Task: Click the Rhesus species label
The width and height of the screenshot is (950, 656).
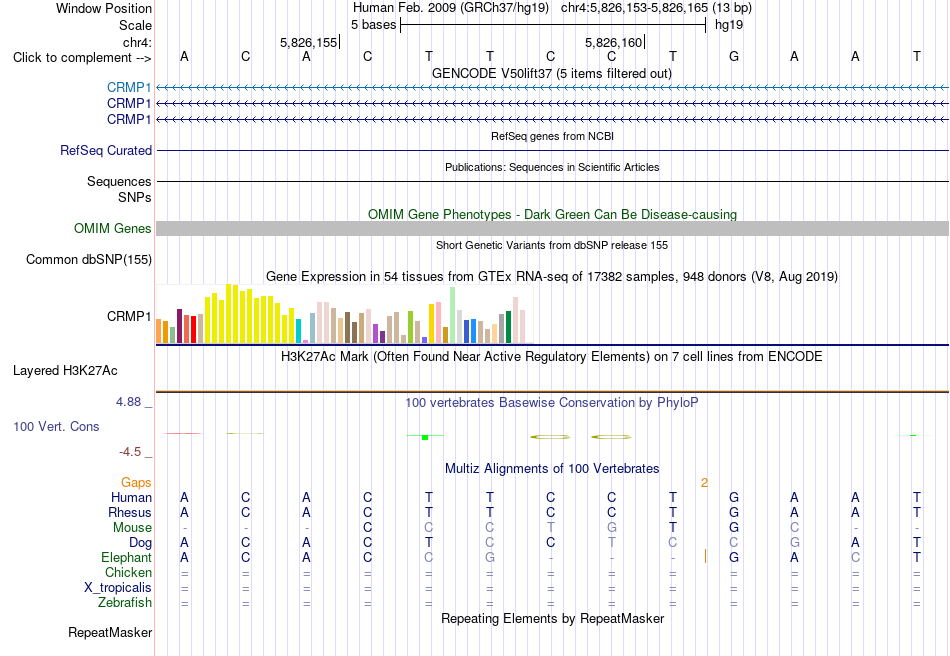Action: tap(130, 512)
